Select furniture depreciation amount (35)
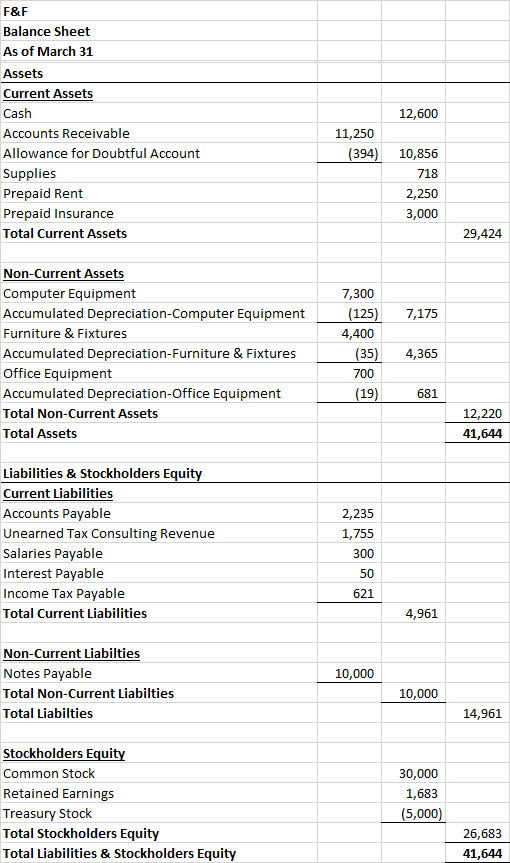 (x=366, y=354)
